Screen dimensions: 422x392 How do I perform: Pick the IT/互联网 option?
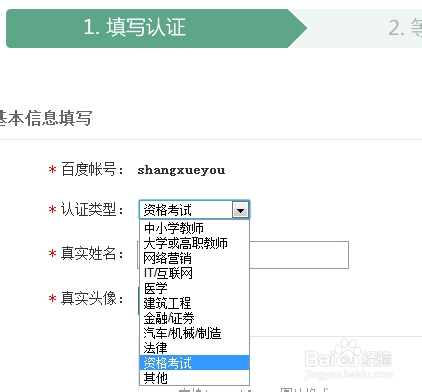(194, 273)
